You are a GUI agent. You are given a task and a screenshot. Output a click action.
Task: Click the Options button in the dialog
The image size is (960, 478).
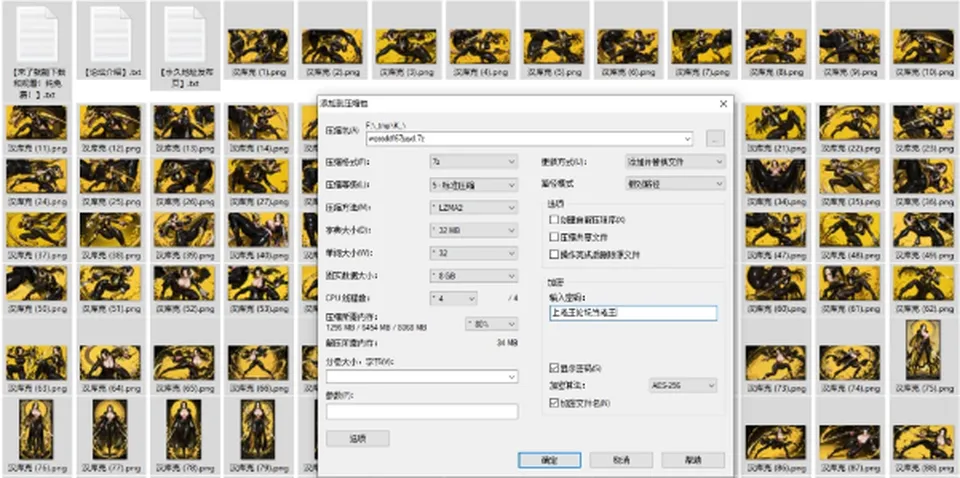358,438
